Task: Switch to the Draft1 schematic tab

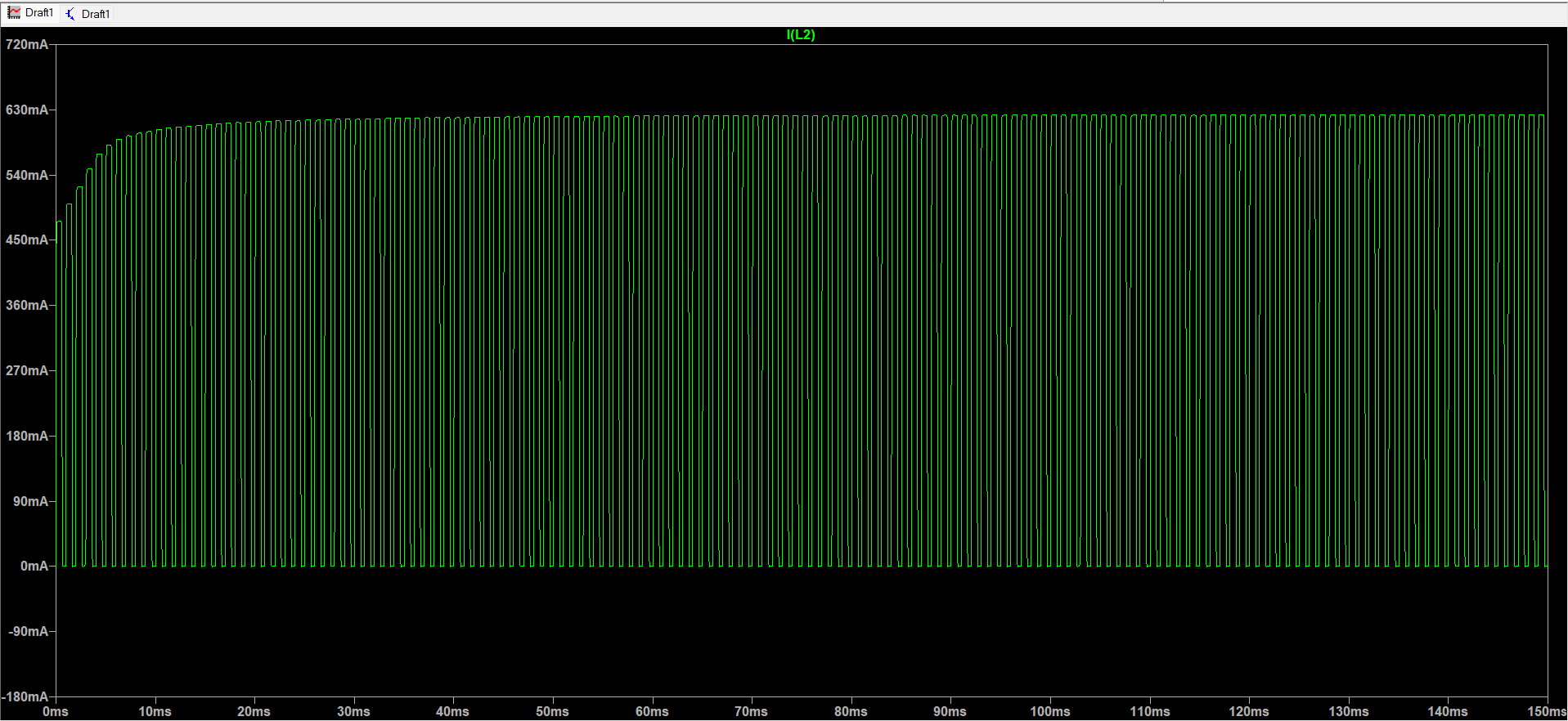Action: tap(87, 14)
